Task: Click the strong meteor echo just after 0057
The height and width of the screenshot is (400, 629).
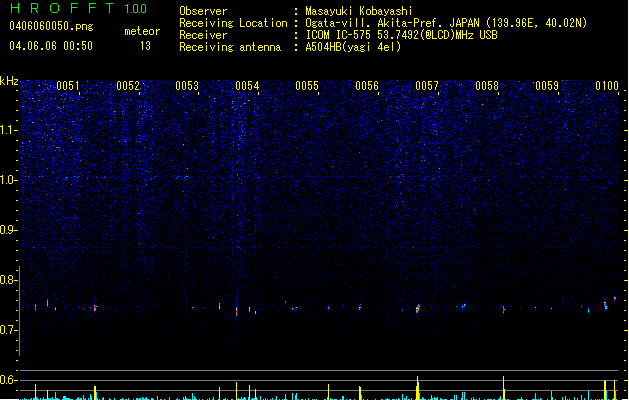Action: [418, 309]
